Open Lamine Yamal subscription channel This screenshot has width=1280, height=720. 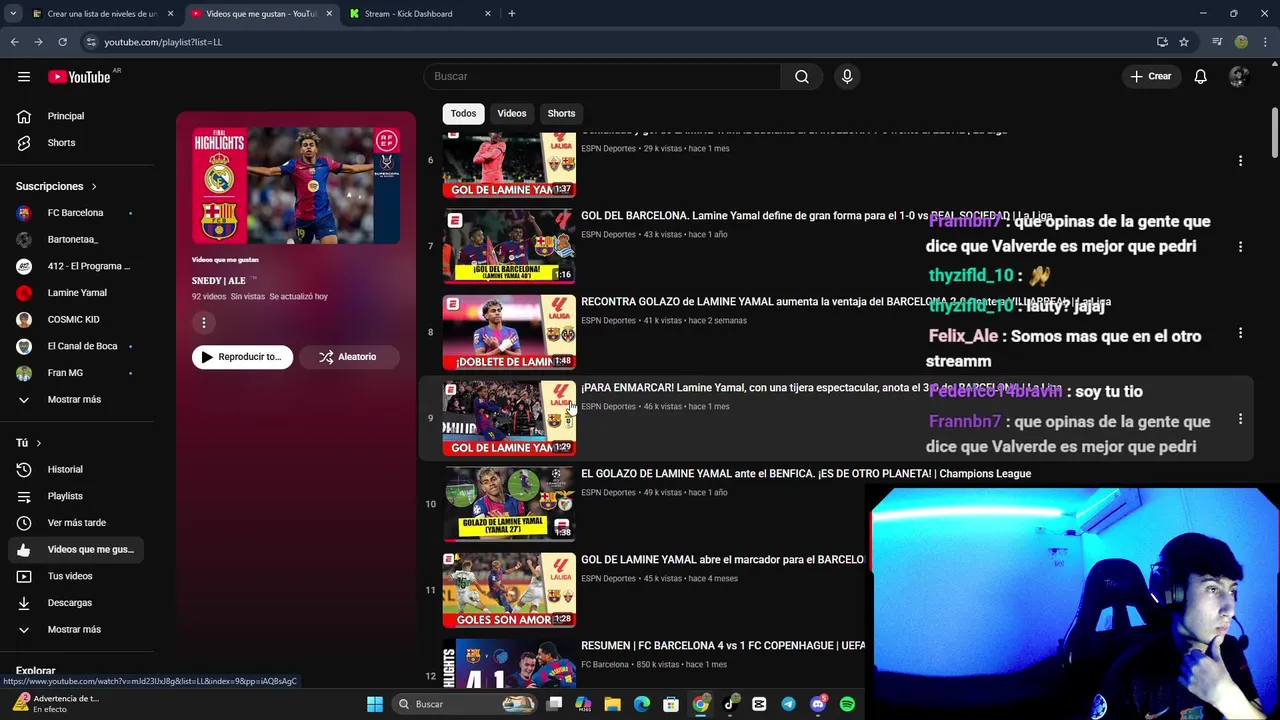point(76,293)
